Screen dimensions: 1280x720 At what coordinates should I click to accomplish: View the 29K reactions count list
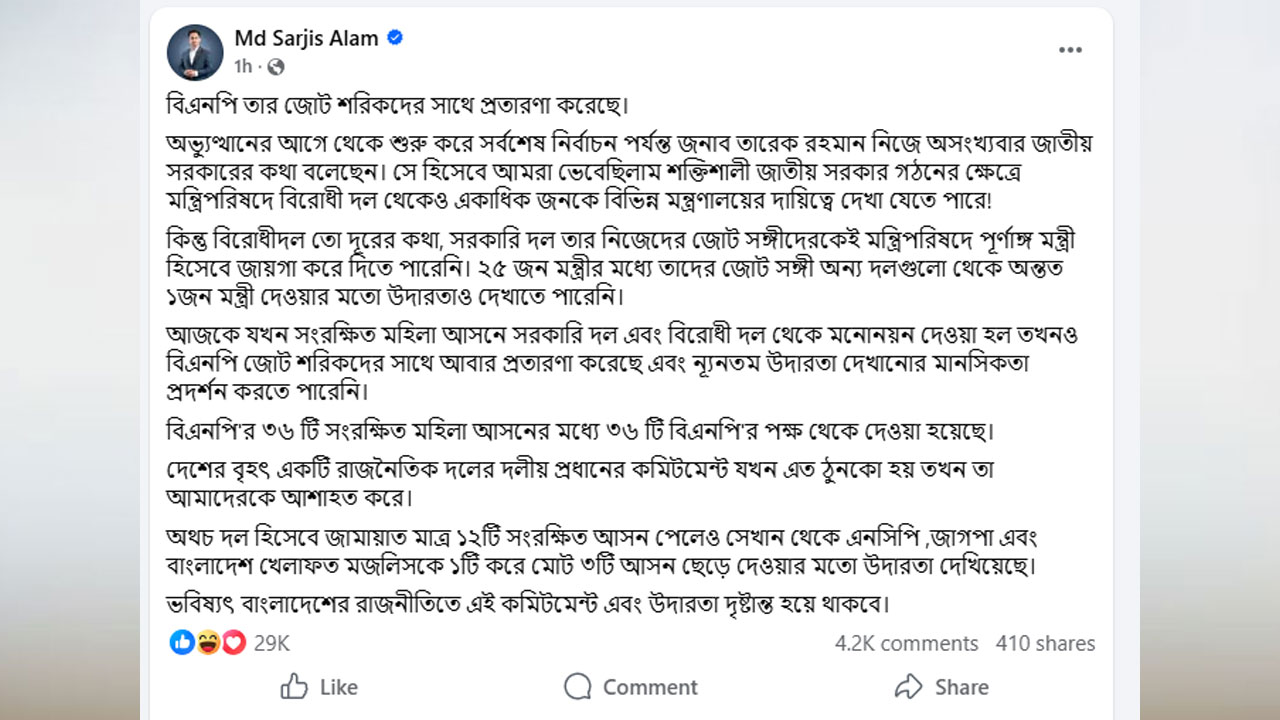(271, 643)
